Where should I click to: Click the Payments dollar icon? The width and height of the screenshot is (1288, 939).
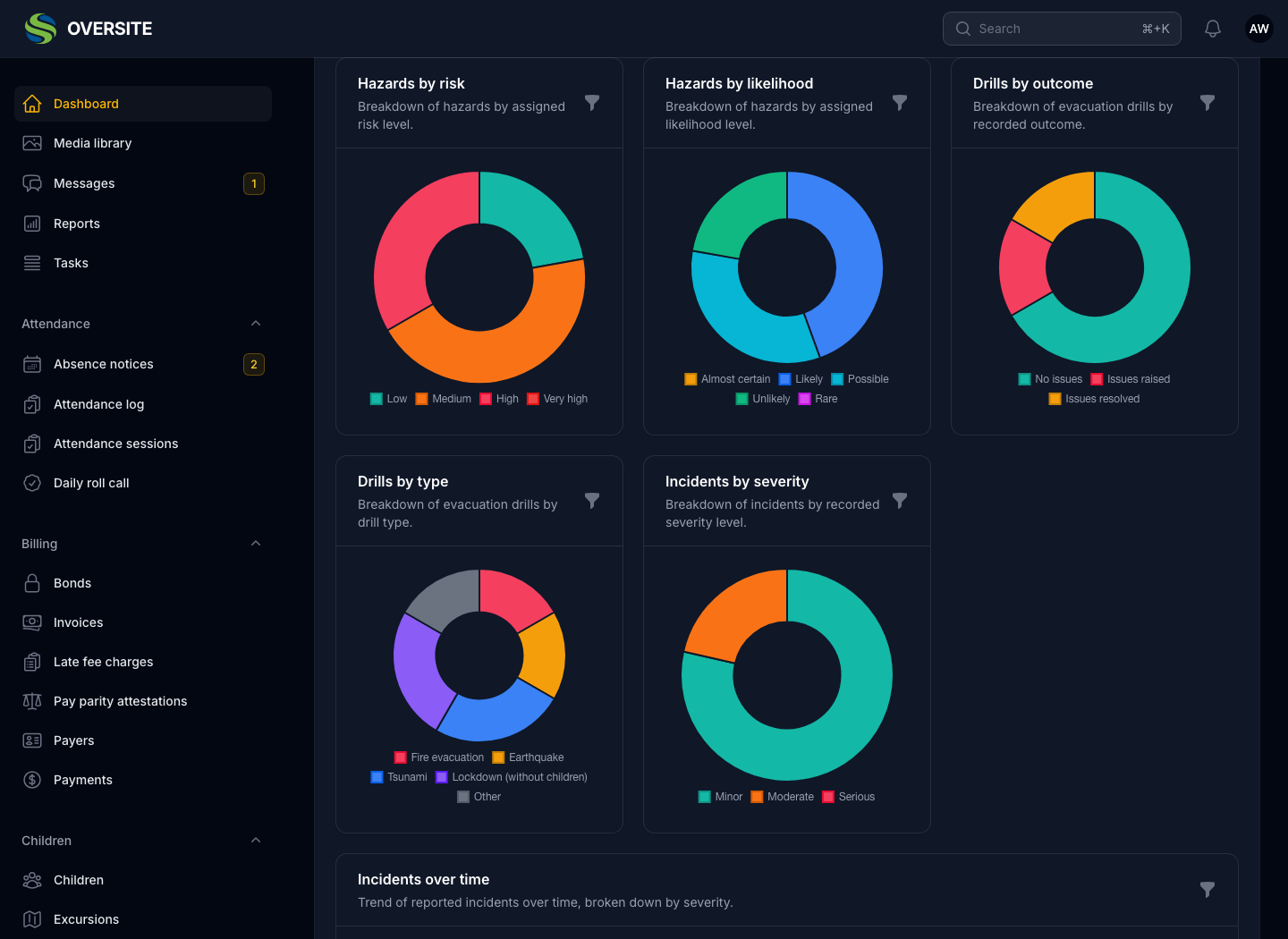pyautogui.click(x=32, y=780)
